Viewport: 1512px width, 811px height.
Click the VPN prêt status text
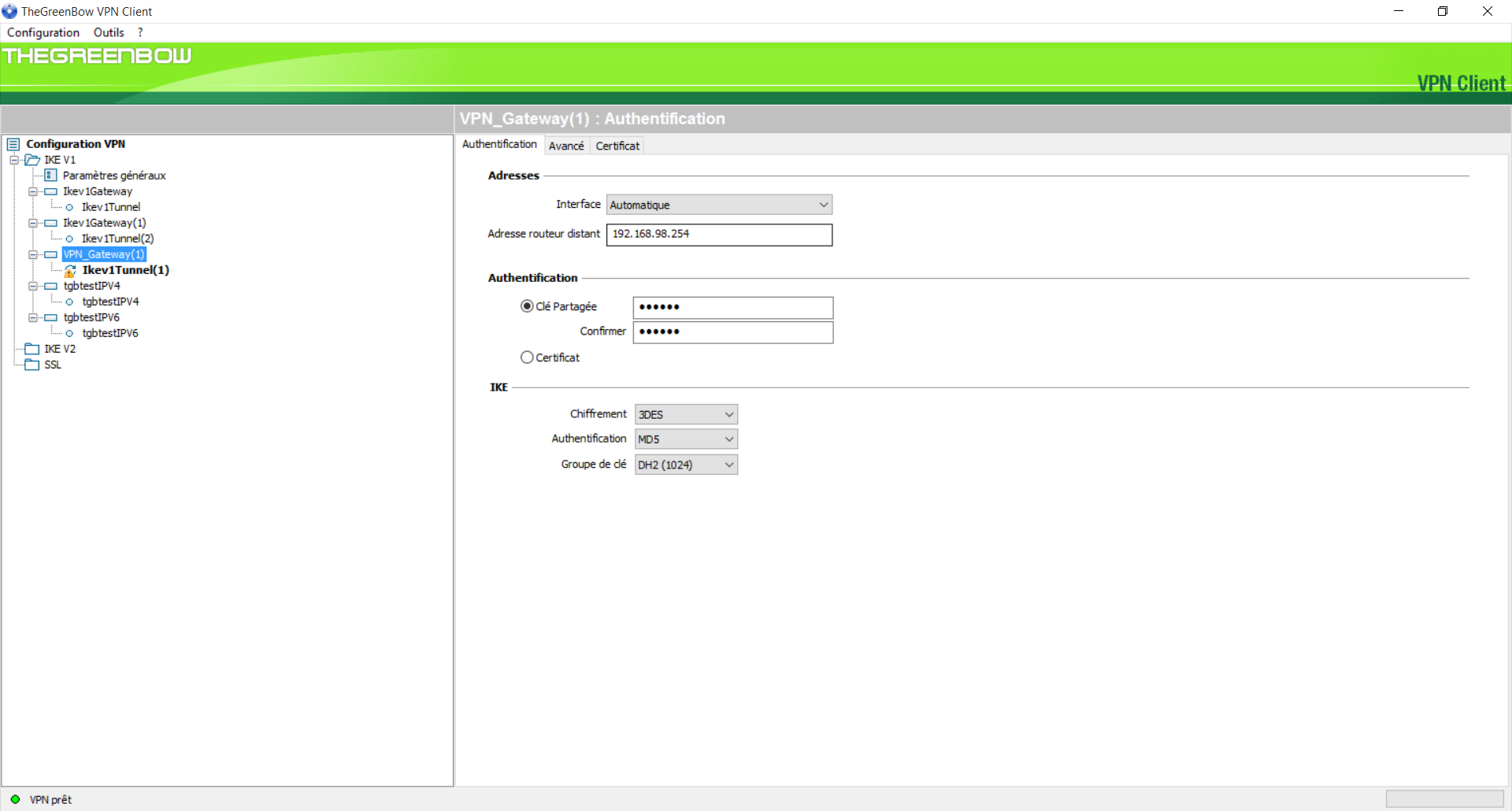click(x=50, y=799)
